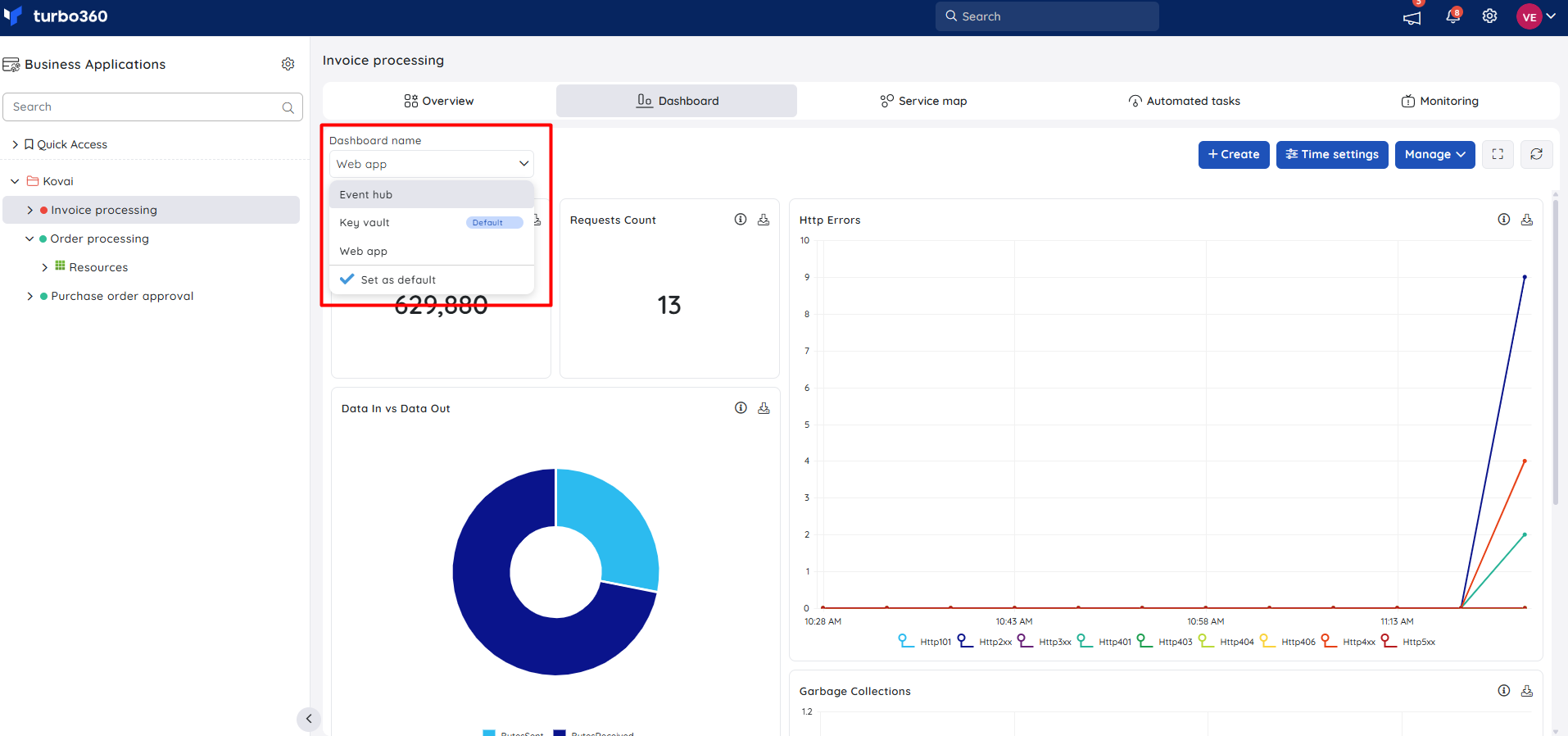
Task: Focus the sidebar Search field
Action: coord(152,107)
